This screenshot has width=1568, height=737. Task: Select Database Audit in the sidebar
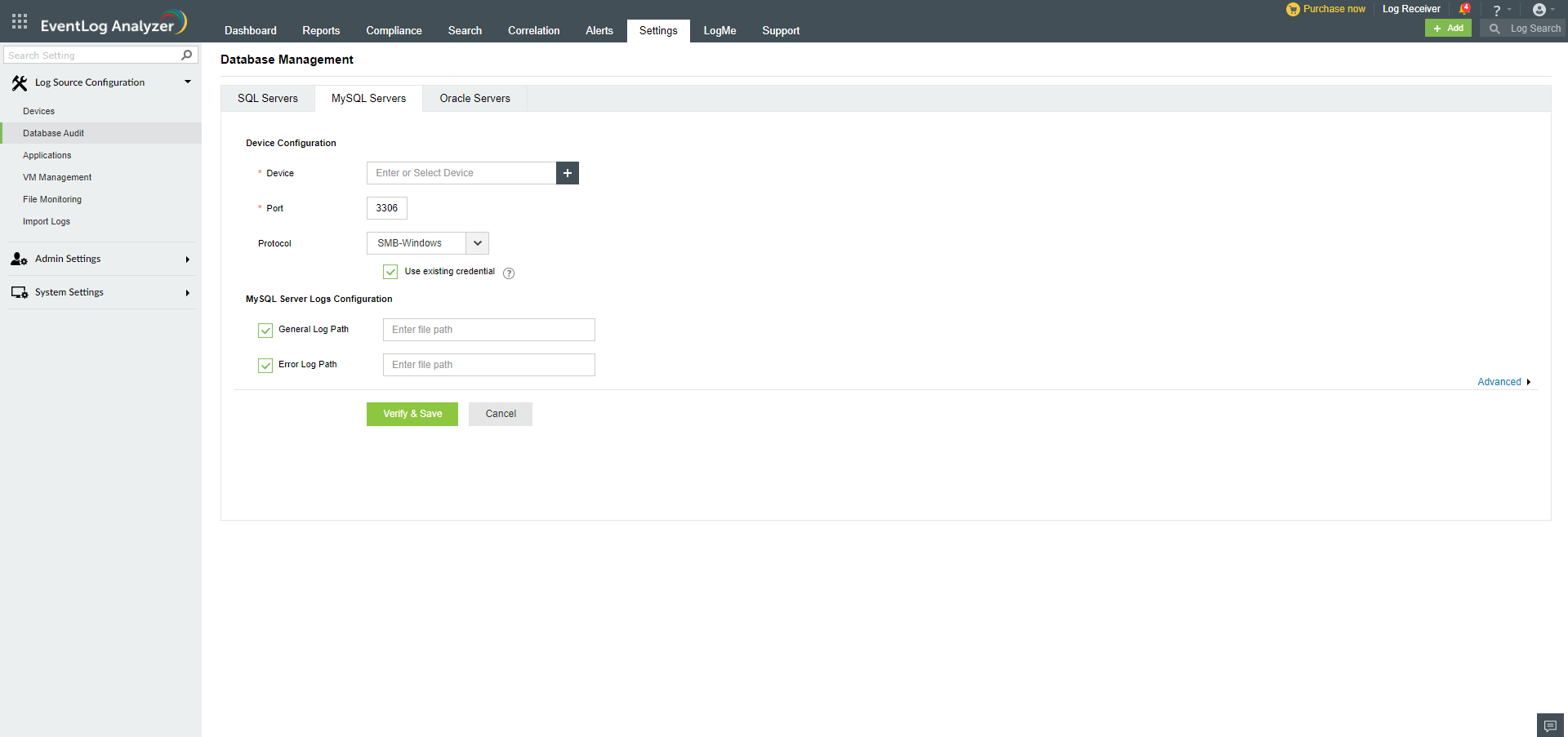coord(100,133)
